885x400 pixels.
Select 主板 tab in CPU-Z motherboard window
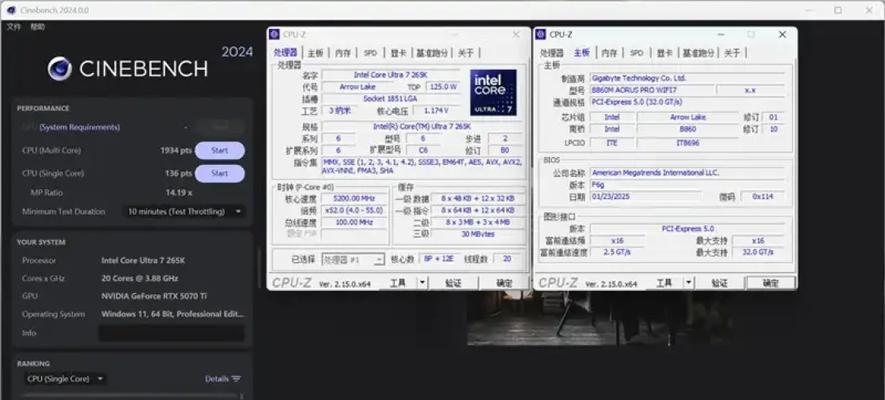pyautogui.click(x=581, y=52)
